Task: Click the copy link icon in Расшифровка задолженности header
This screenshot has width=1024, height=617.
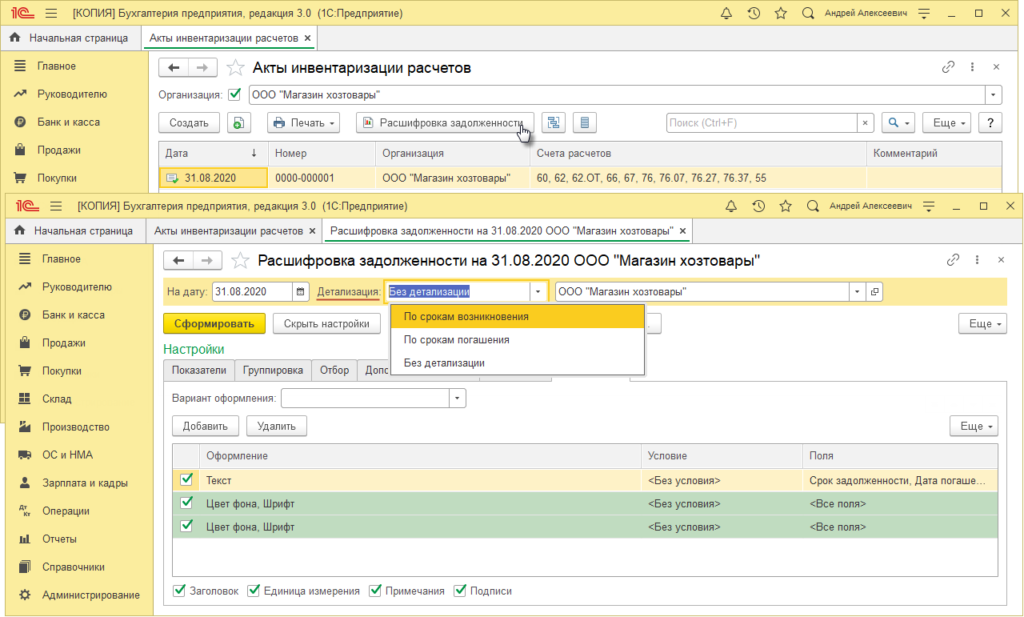Action: point(953,260)
